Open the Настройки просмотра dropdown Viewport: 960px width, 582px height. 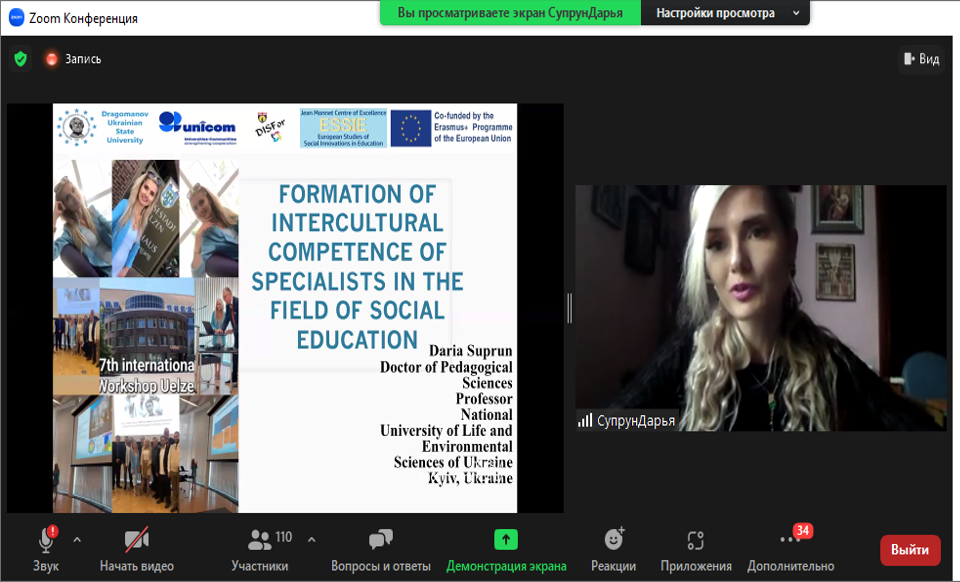pos(725,13)
